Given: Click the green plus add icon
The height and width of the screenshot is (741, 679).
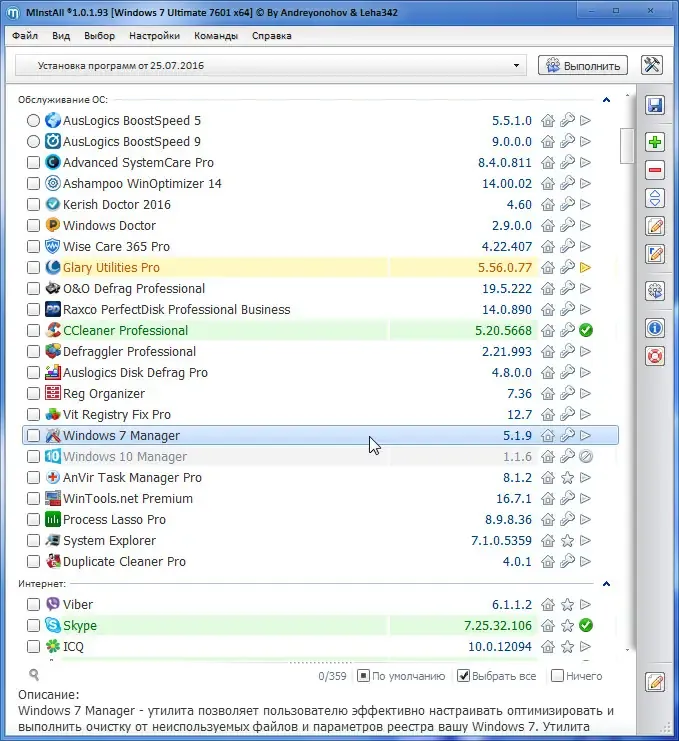Looking at the screenshot, I should pos(655,142).
